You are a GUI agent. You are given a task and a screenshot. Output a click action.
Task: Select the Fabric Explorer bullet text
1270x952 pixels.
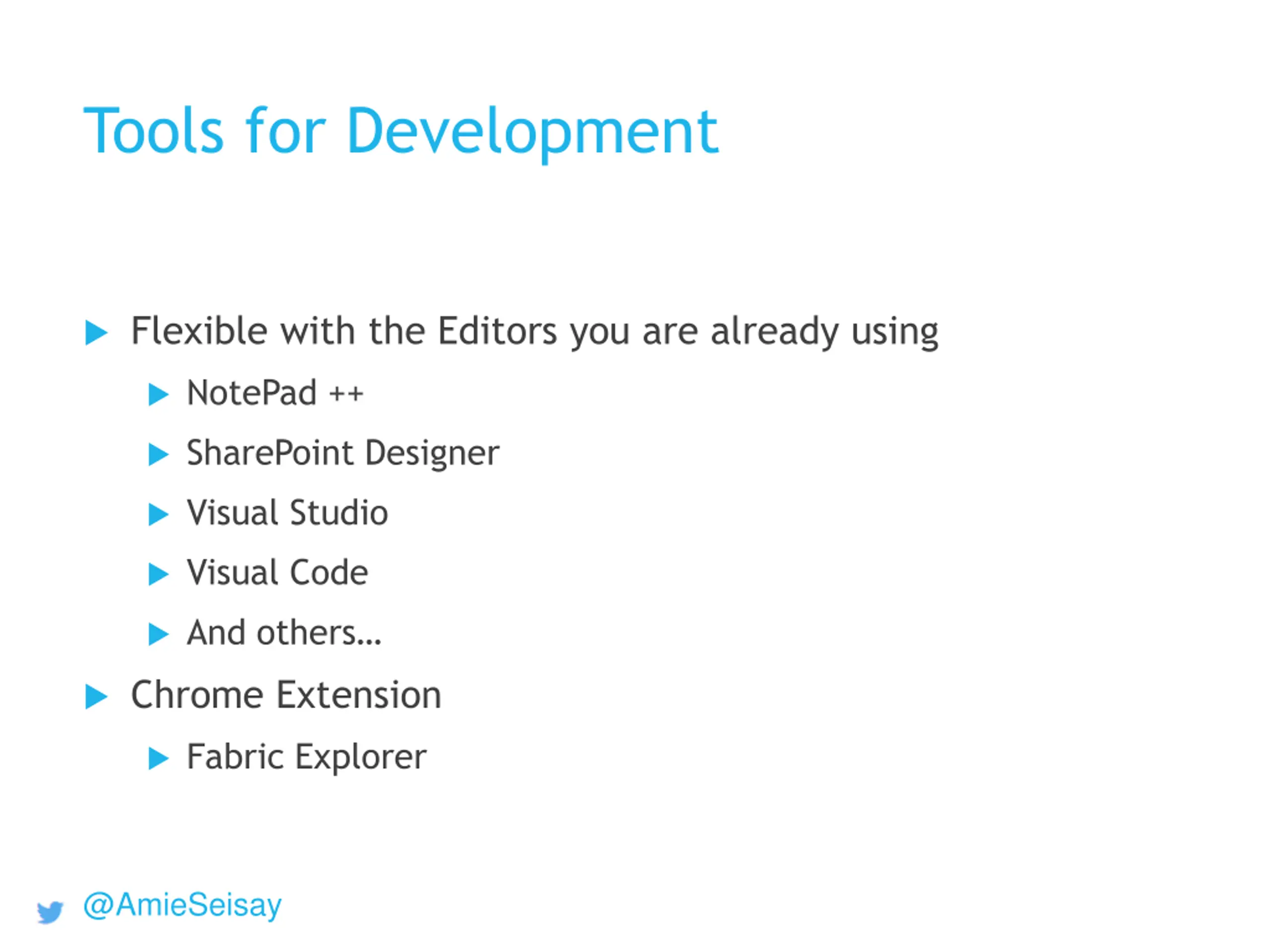pos(307,758)
